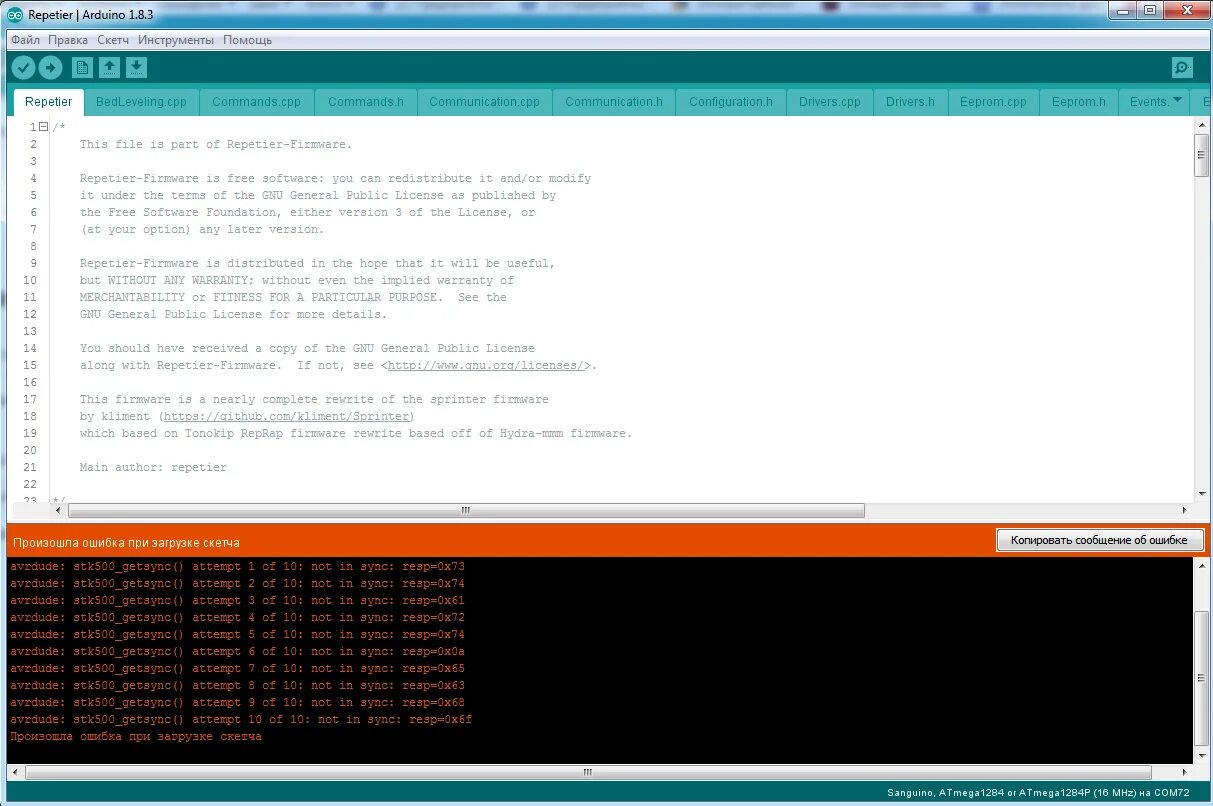1213x806 pixels.
Task: Click the console scrollbar down arrow
Action: 1201,757
